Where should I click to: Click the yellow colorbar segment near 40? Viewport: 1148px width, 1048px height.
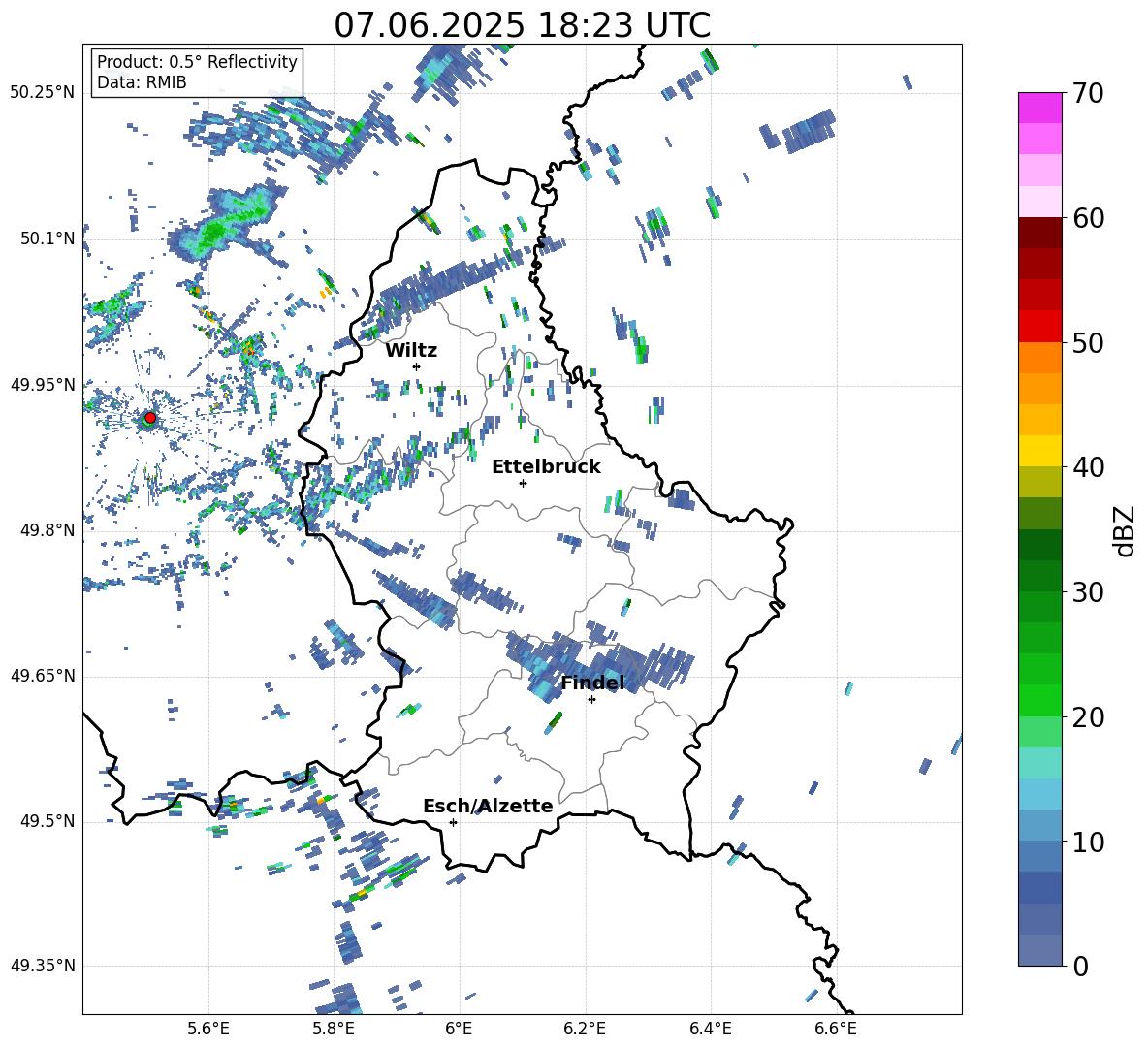pos(1039,452)
